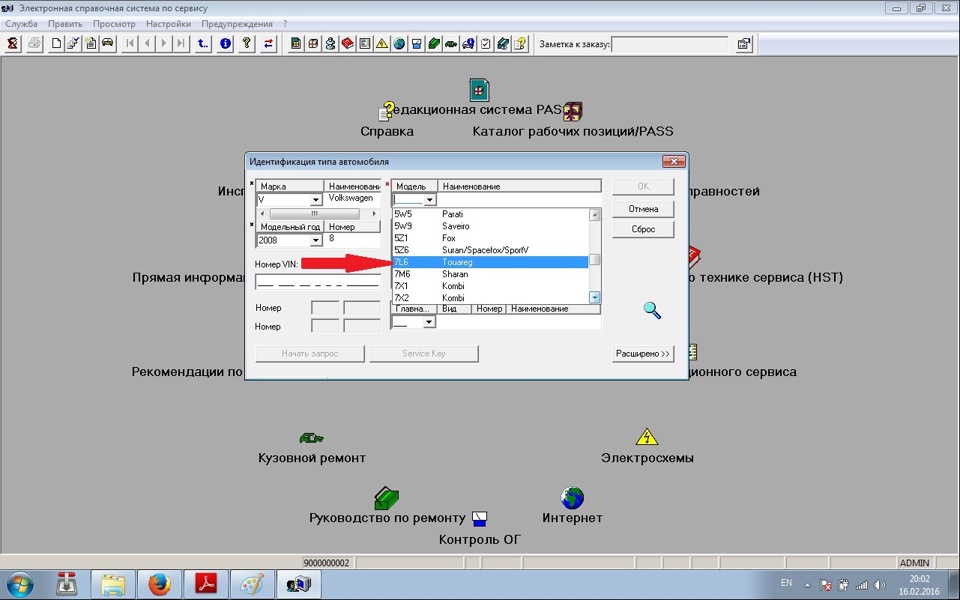This screenshot has width=960, height=600.
Task: Open Firefox from the taskbar
Action: [159, 584]
